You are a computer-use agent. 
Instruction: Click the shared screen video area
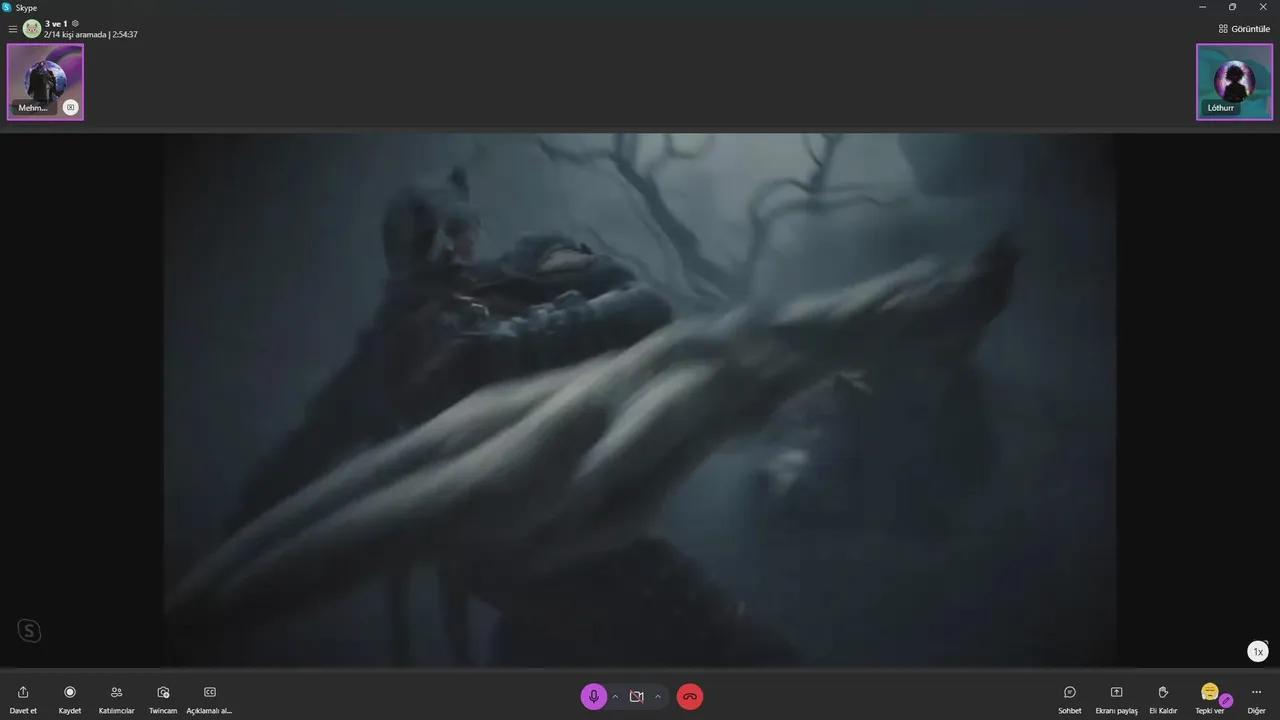(640, 400)
